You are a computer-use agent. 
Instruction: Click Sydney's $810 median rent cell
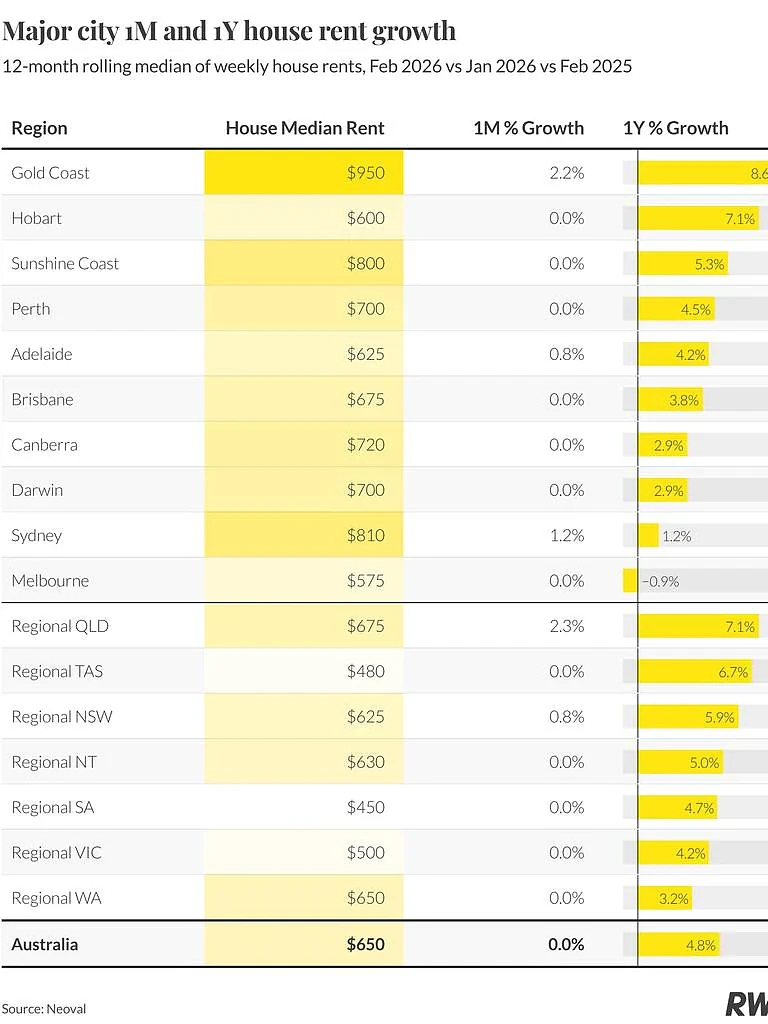coord(304,536)
